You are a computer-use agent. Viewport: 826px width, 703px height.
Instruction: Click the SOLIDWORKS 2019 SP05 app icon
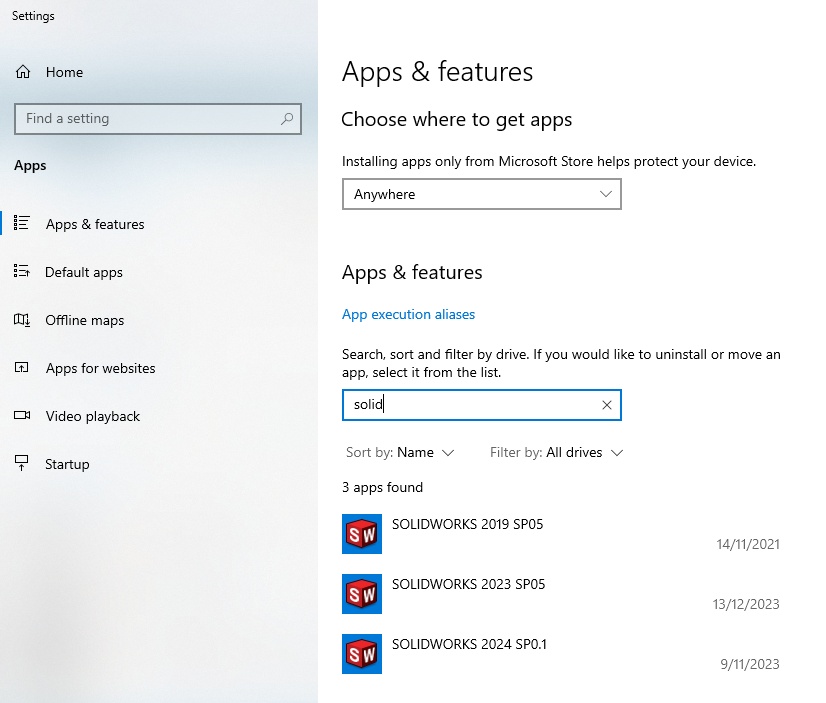pos(362,534)
